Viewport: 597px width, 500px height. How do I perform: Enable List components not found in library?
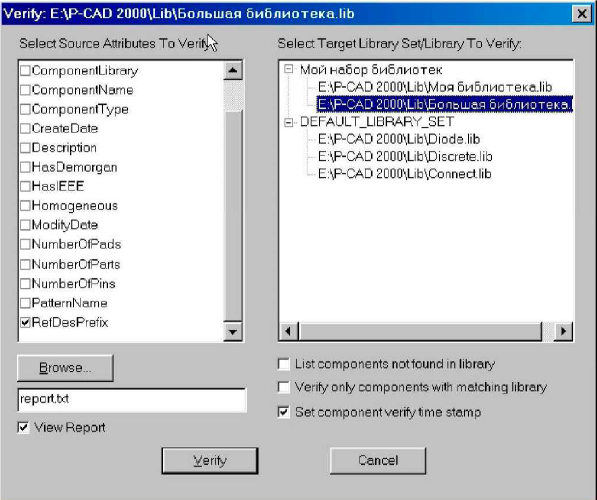click(284, 364)
